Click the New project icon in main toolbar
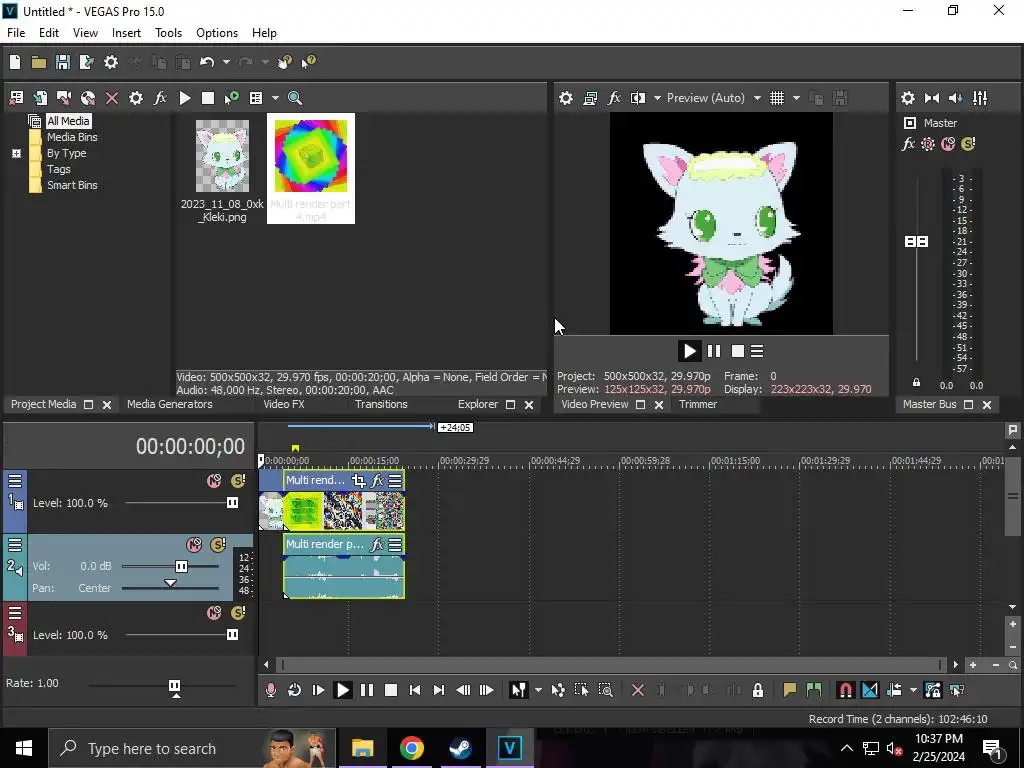This screenshot has width=1024, height=768. coord(15,62)
